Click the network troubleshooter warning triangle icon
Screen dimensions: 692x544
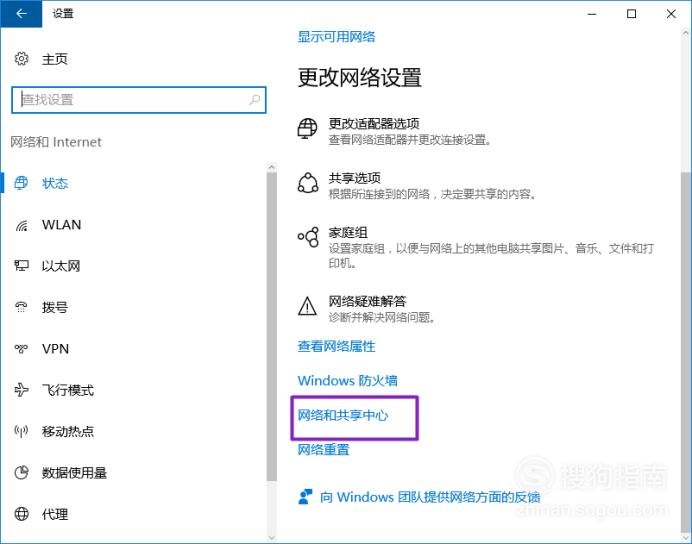coord(307,306)
